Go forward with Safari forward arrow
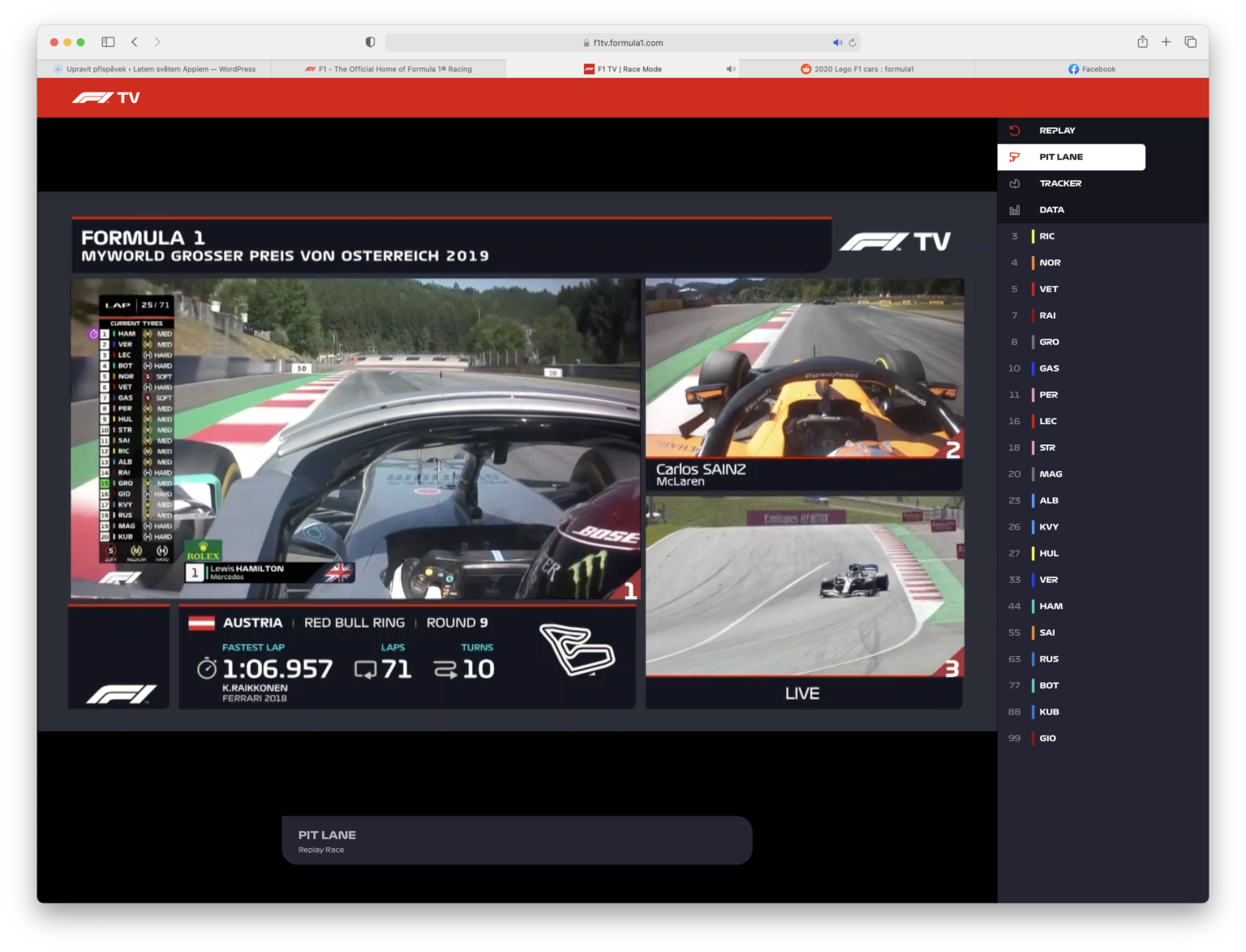The height and width of the screenshot is (952, 1246). [157, 42]
